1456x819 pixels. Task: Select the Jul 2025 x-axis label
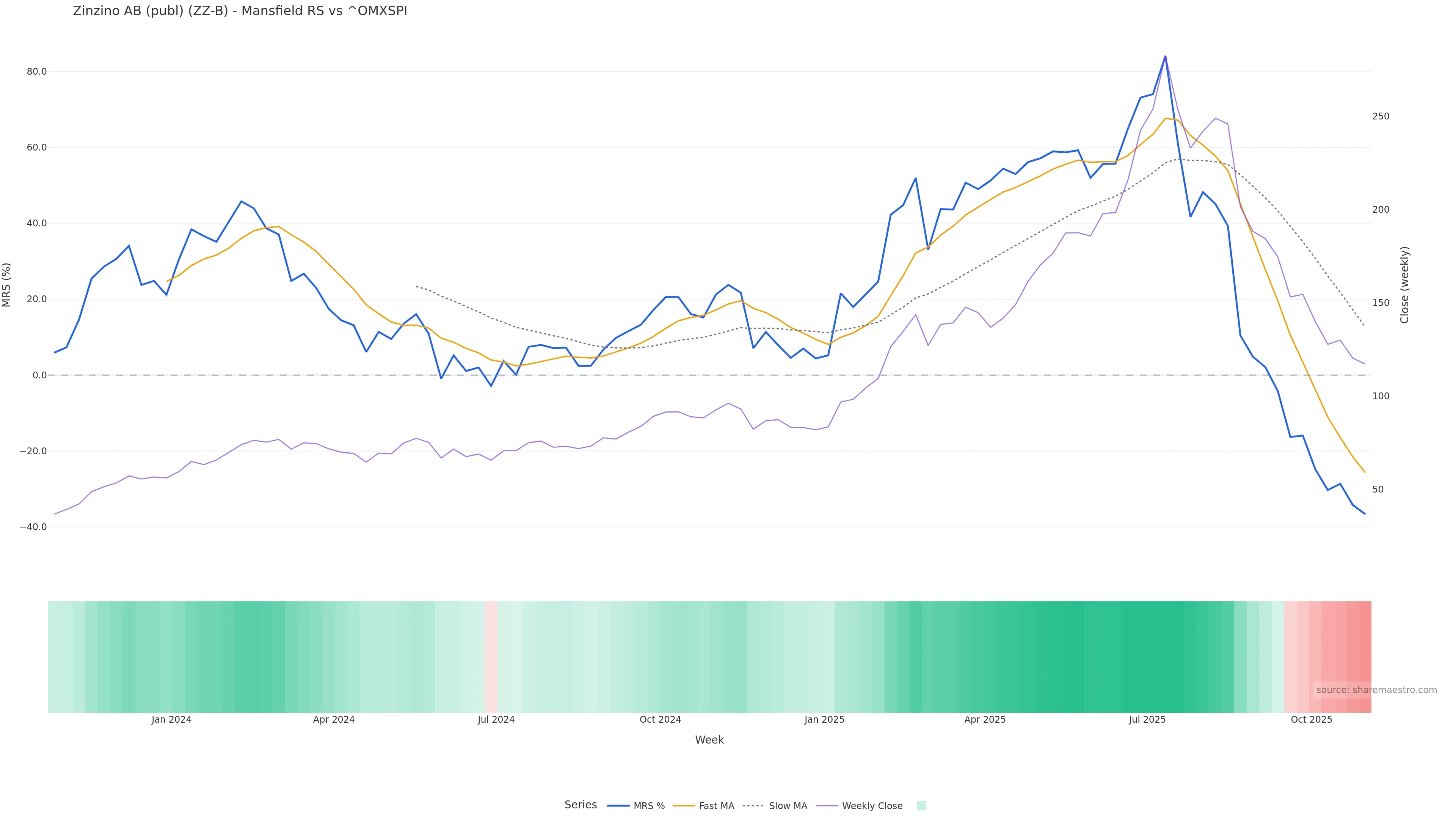coord(1147,720)
